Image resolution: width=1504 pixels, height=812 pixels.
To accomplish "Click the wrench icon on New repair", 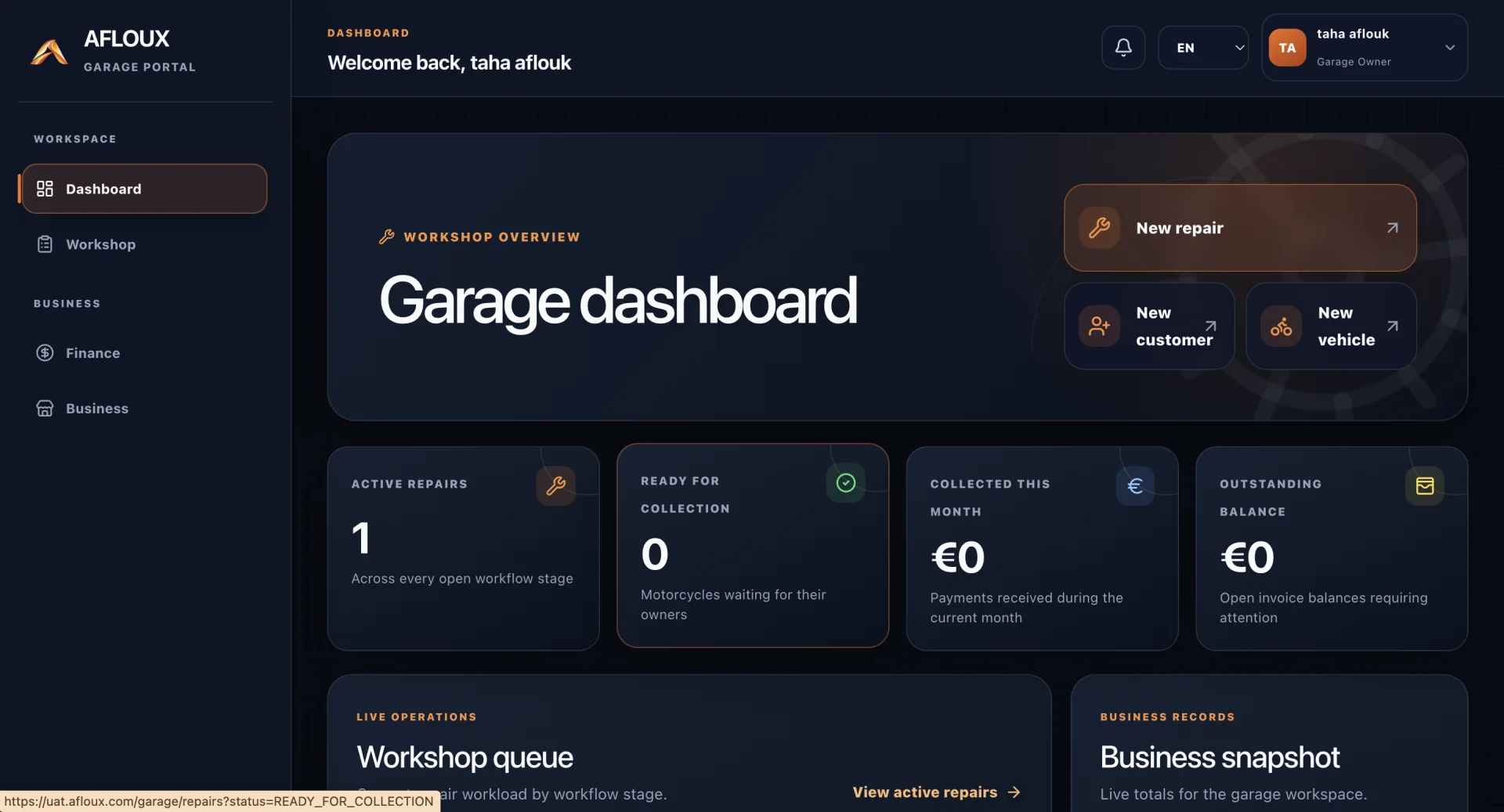I will (1099, 228).
